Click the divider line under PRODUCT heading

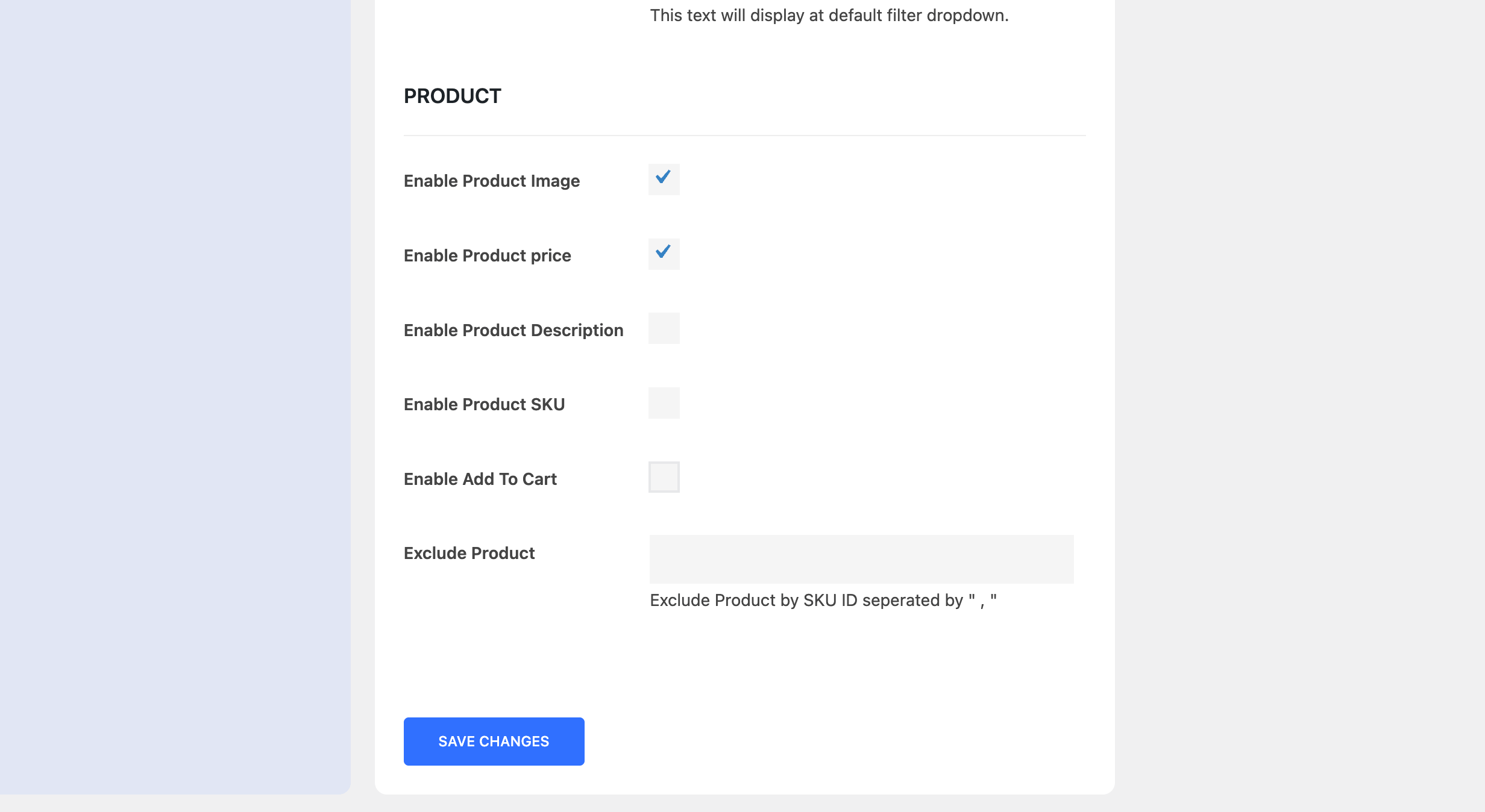tap(744, 136)
